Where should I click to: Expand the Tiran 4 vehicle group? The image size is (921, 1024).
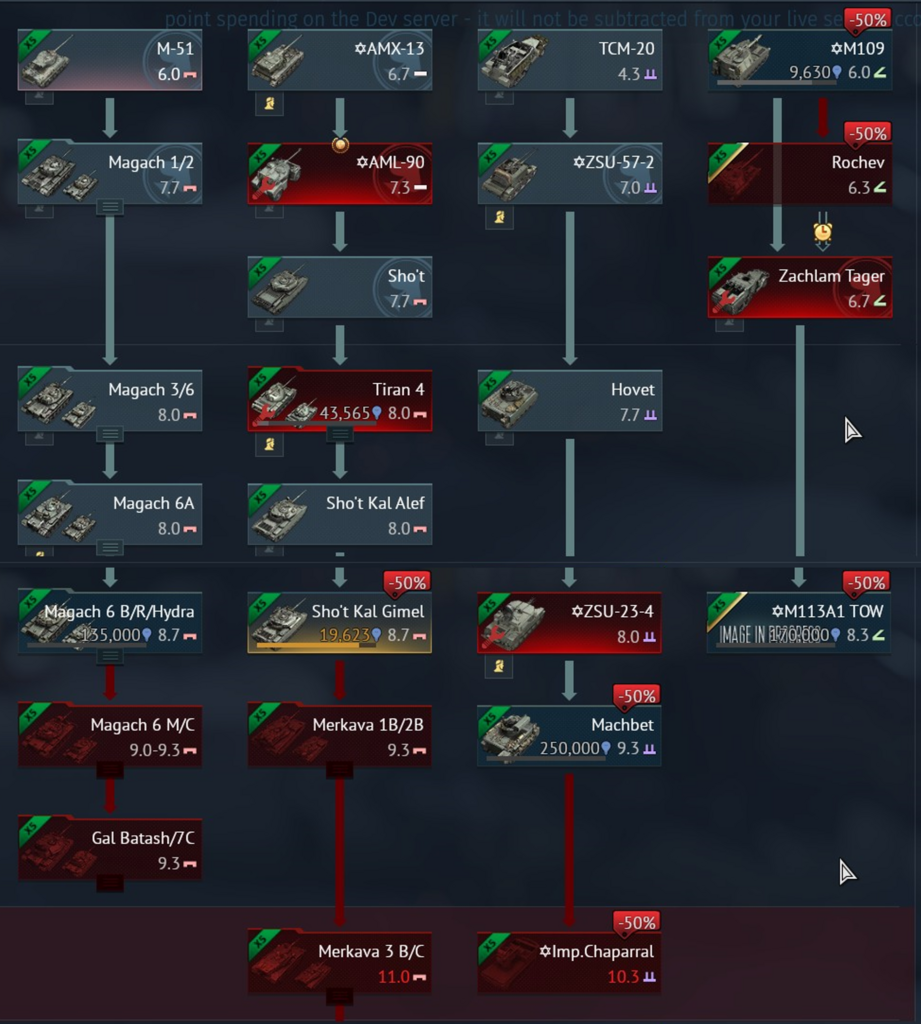340,434
